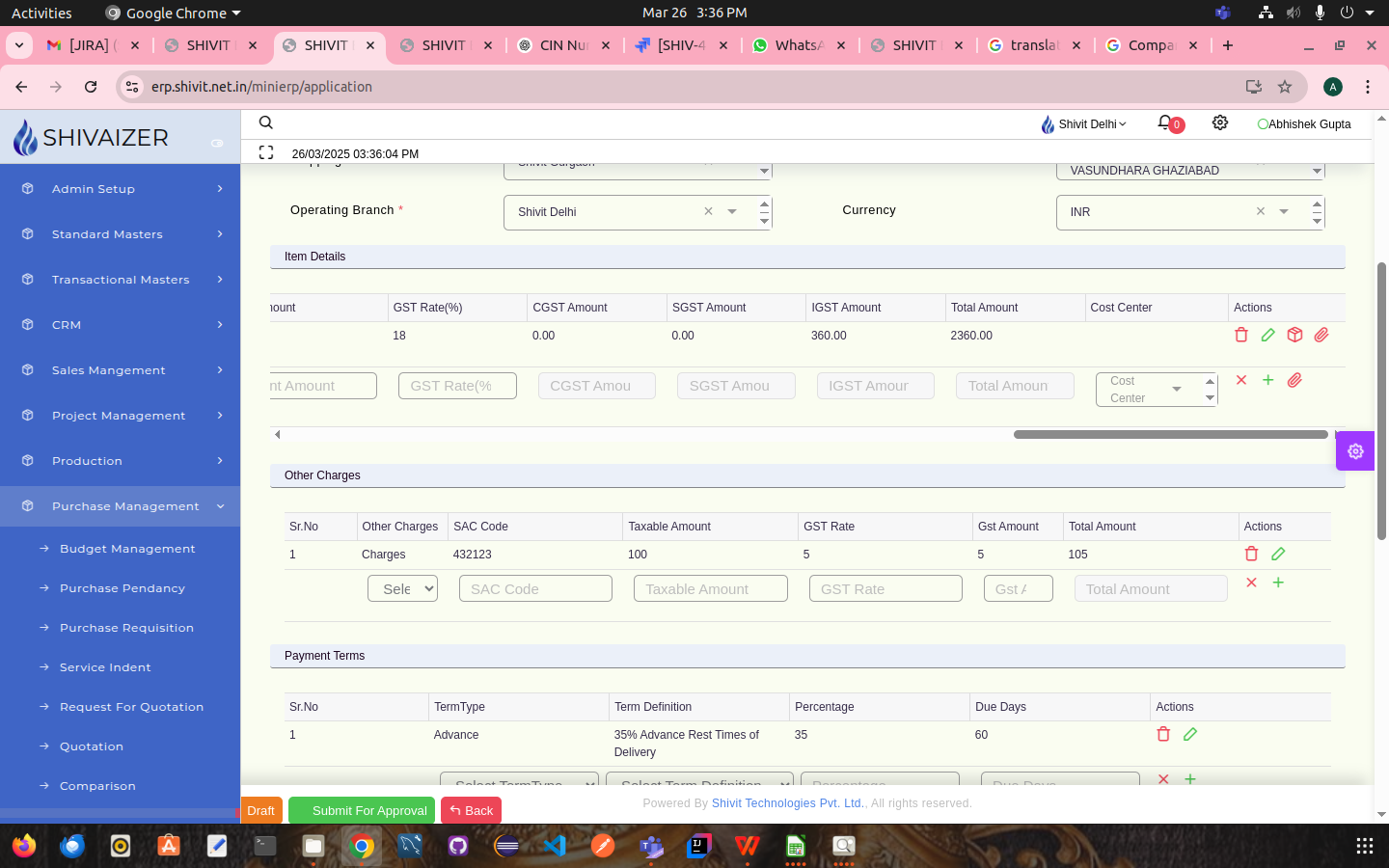Open the settings gear in header
Viewport: 1389px width, 868px height.
[x=1220, y=123]
